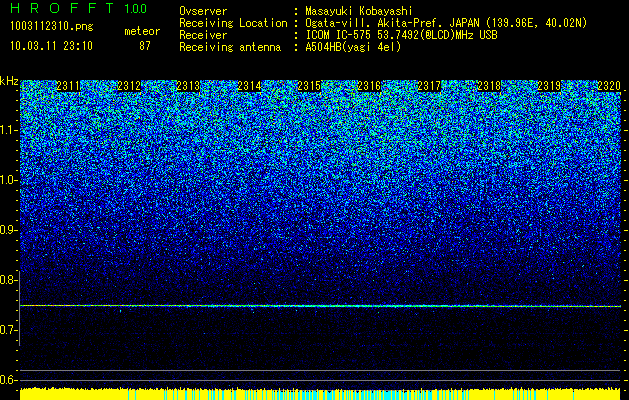
Task: Click the 2317 time marker
Action: click(429, 86)
